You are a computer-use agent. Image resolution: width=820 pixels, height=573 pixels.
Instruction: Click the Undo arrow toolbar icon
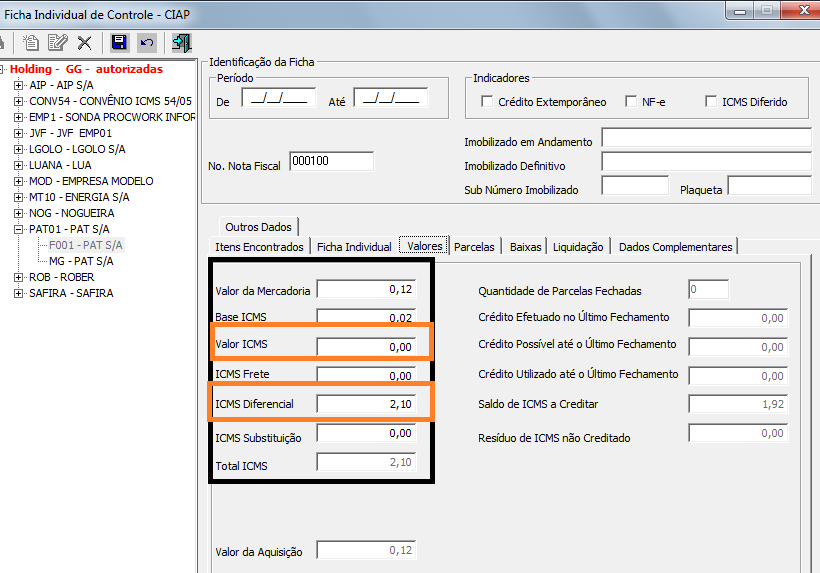pos(146,43)
